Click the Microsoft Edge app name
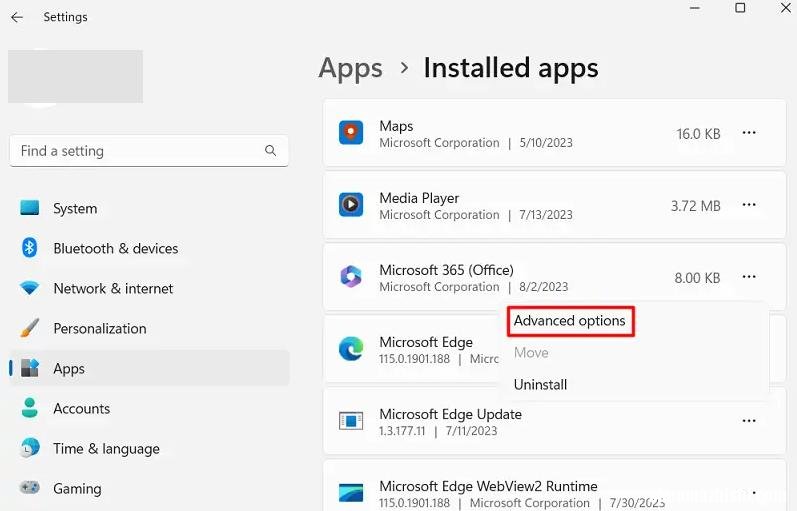The height and width of the screenshot is (511, 797). [426, 342]
